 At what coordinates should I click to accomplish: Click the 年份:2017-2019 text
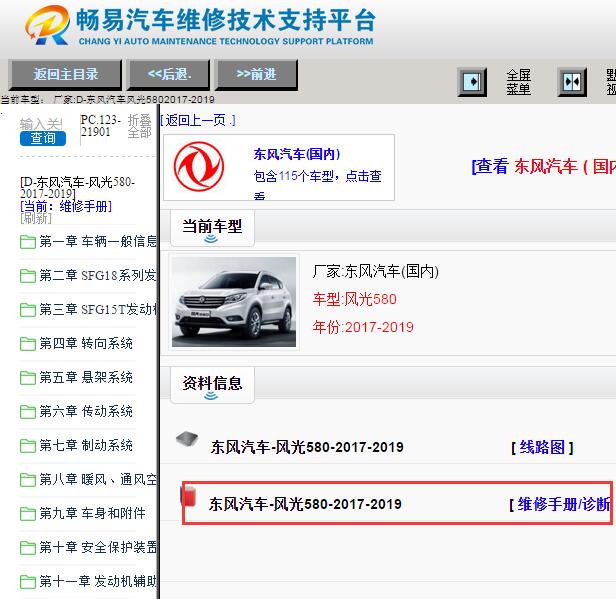(x=363, y=327)
